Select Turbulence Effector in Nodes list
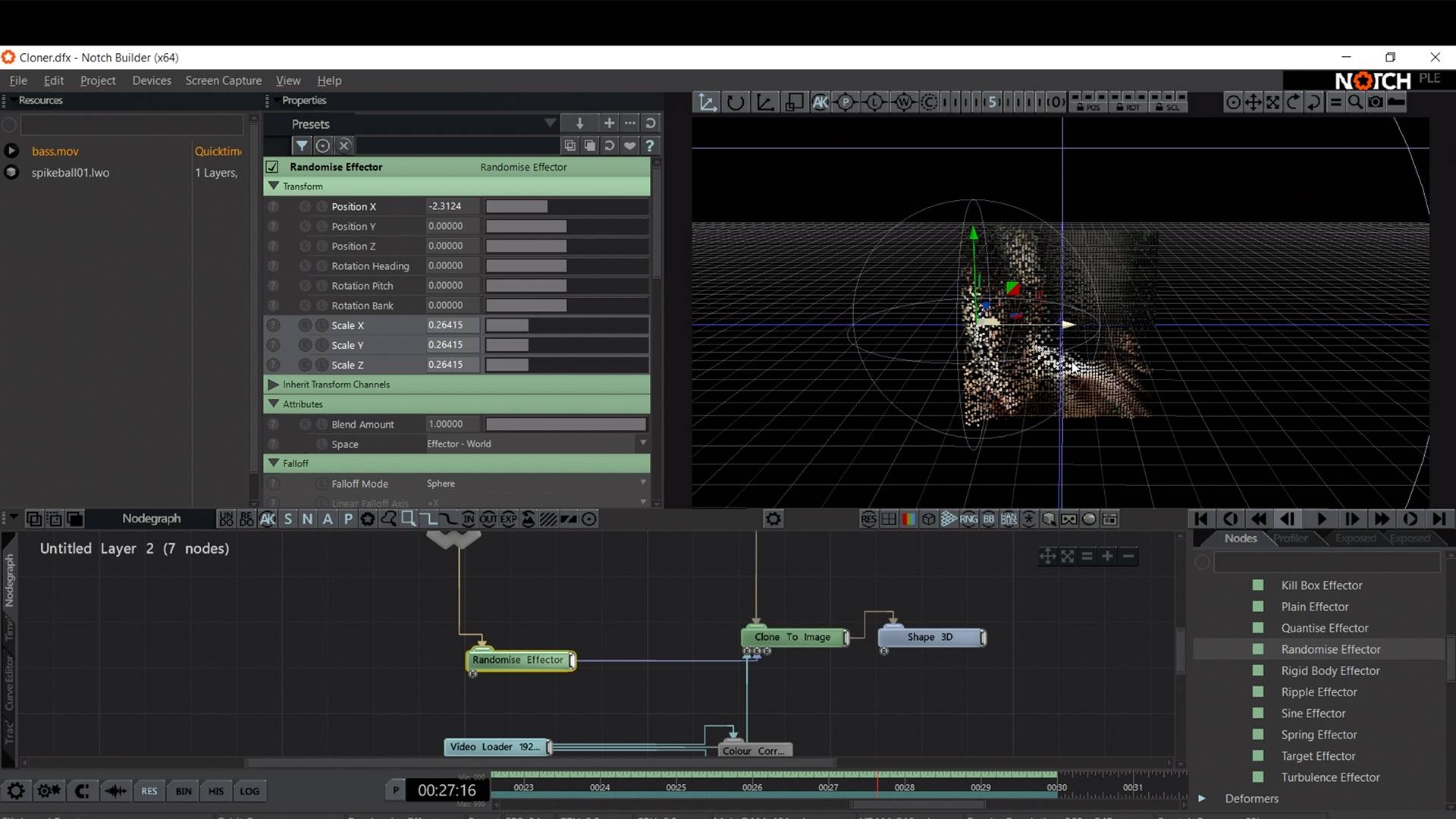 [x=1330, y=777]
